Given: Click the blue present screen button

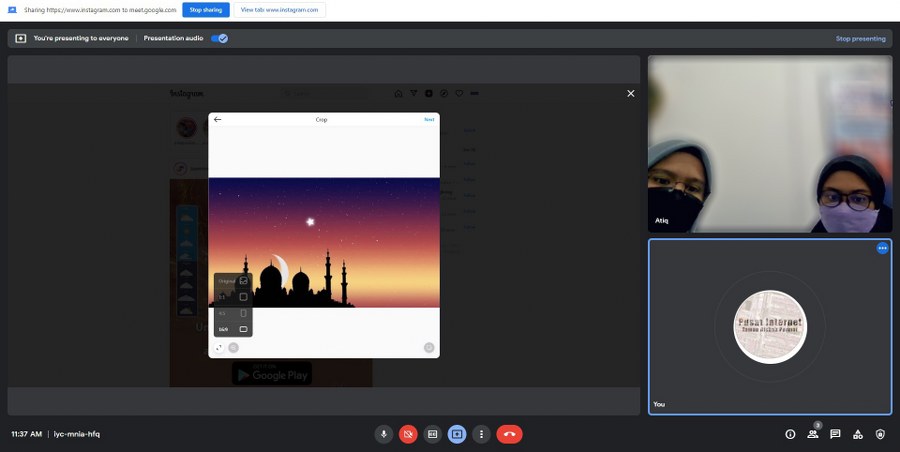Looking at the screenshot, I should click(x=457, y=434).
